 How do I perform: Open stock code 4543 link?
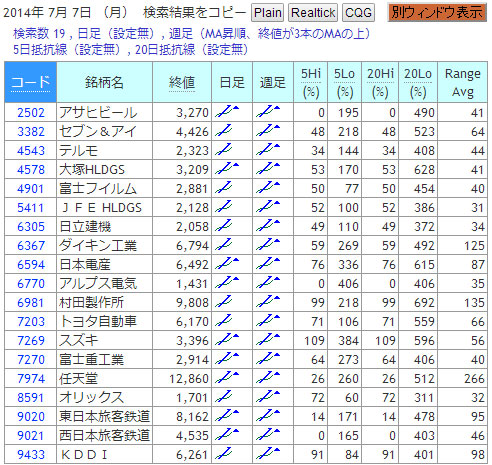coord(31,151)
